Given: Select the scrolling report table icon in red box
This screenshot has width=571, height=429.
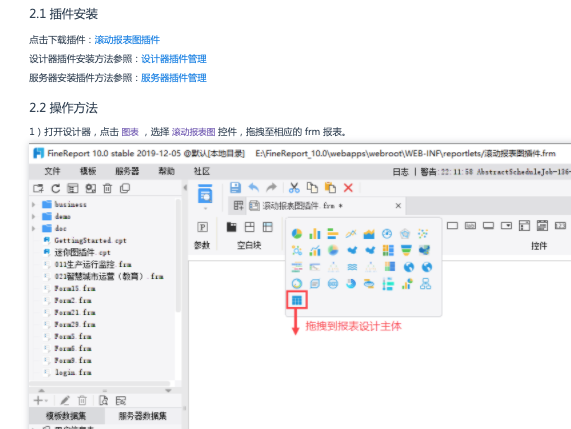Looking at the screenshot, I should (x=297, y=300).
